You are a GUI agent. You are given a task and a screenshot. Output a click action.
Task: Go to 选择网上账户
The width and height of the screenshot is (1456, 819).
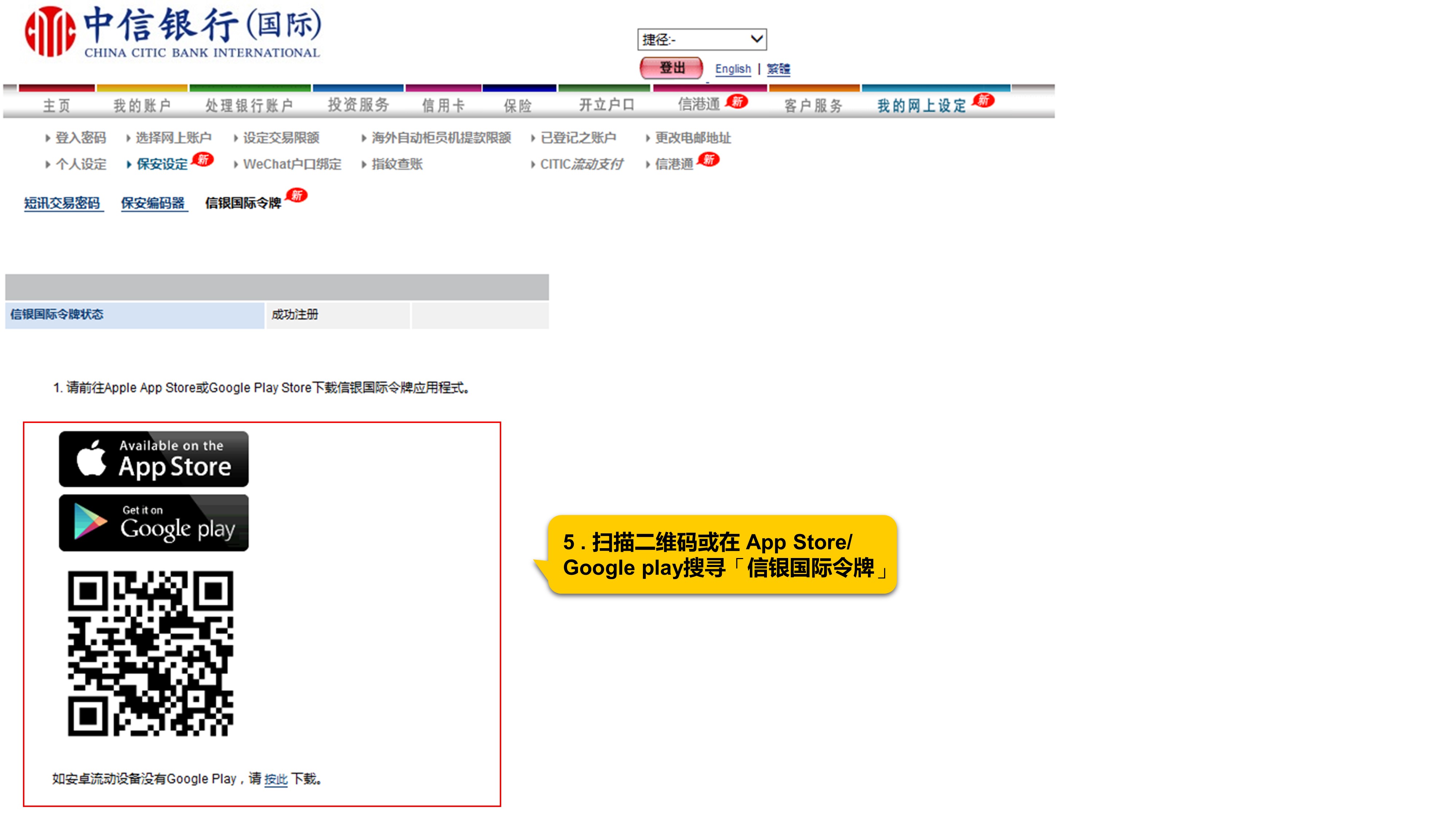click(x=173, y=138)
